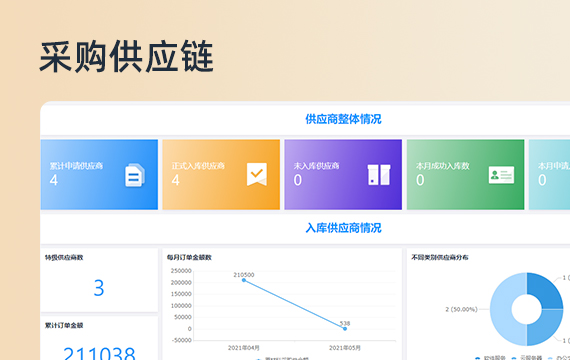Viewport: 570px width, 360px height.
Task: Click the box icon on 未入库供应商 card
Action: point(379,175)
